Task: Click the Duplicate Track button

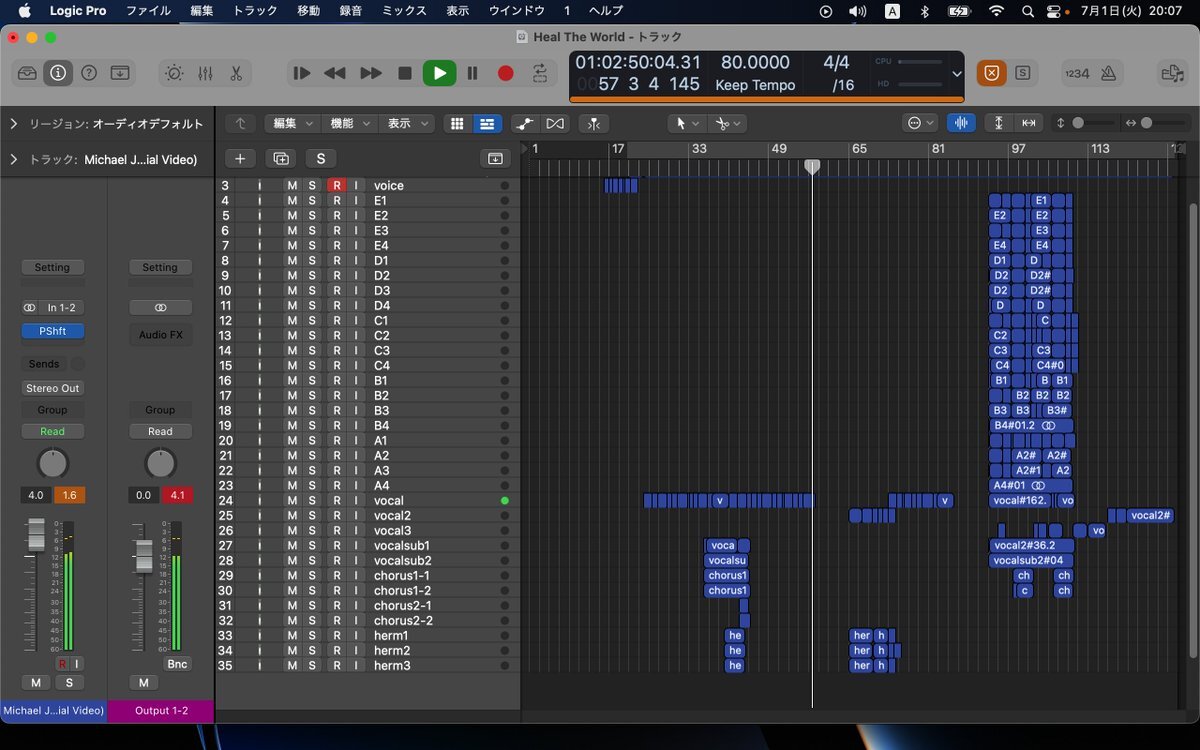Action: 281,158
